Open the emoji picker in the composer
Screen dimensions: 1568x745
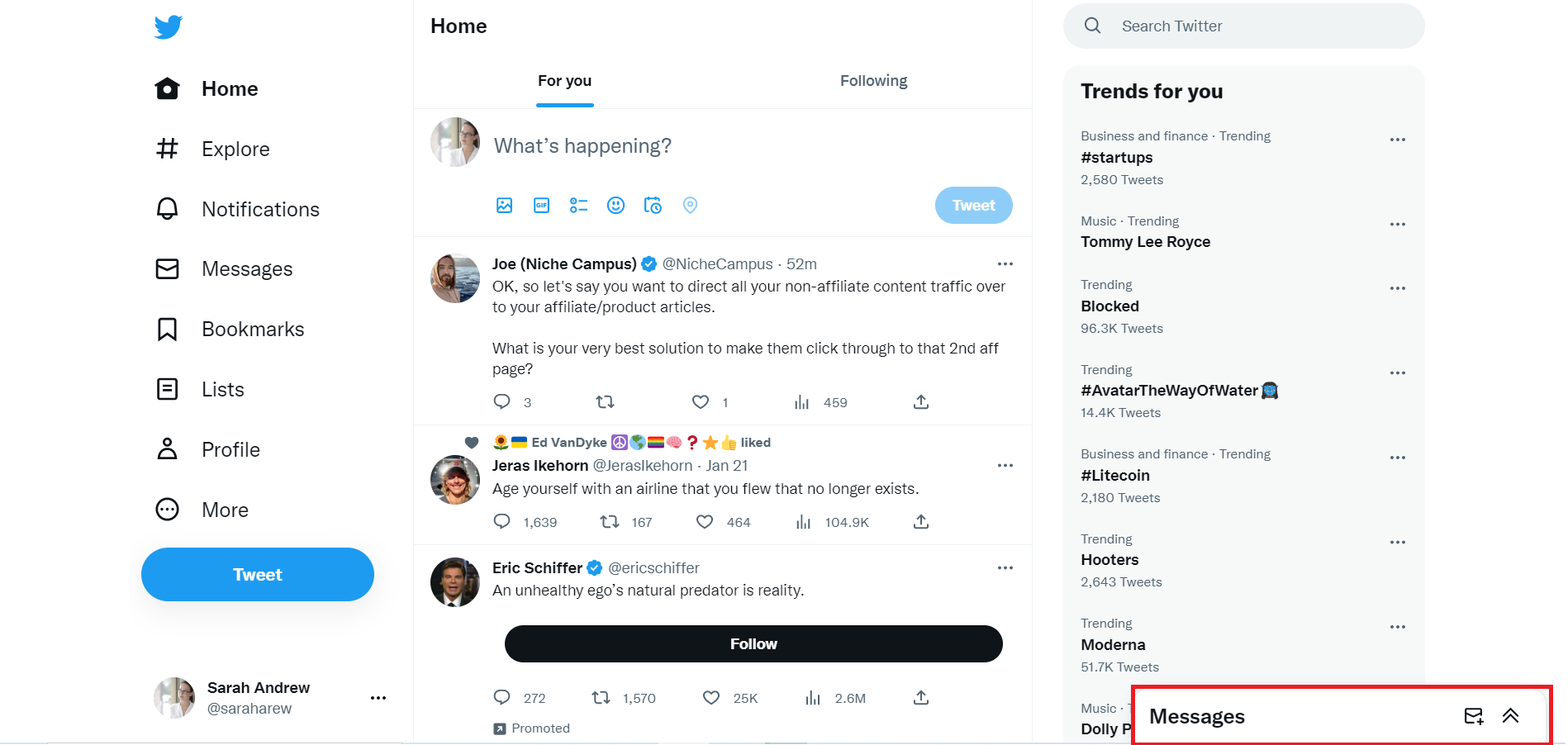[x=615, y=205]
